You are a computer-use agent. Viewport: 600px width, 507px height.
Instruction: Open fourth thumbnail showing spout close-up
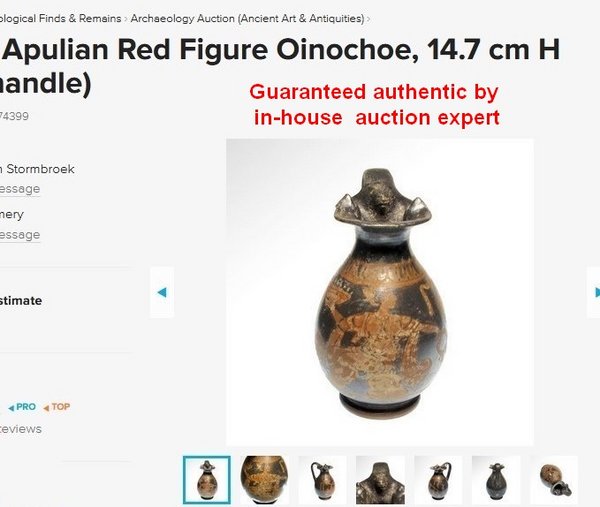coord(380,480)
